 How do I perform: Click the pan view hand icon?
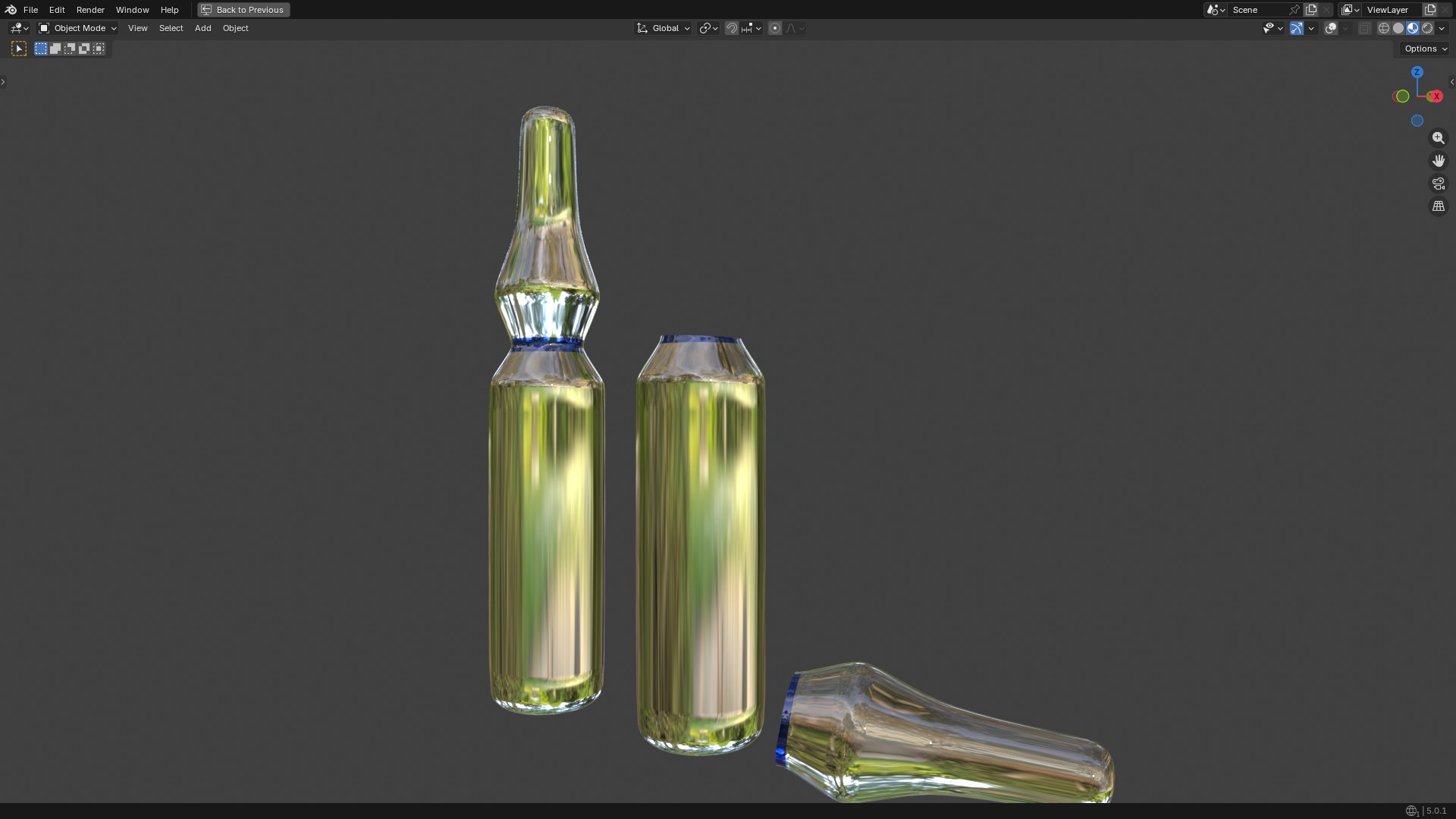(x=1438, y=161)
